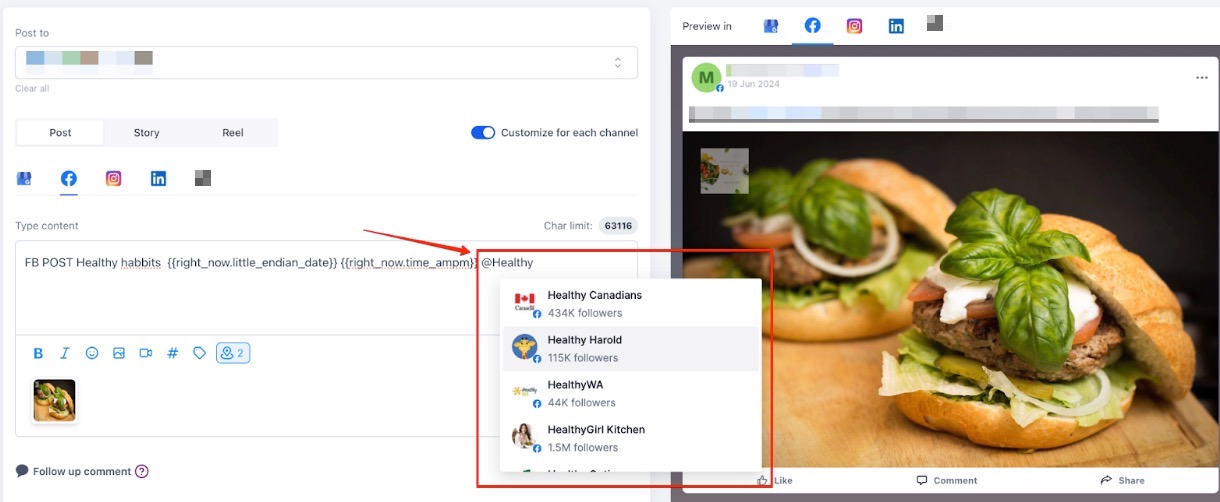1220x502 pixels.
Task: Preview in Instagram
Action: coord(855,26)
